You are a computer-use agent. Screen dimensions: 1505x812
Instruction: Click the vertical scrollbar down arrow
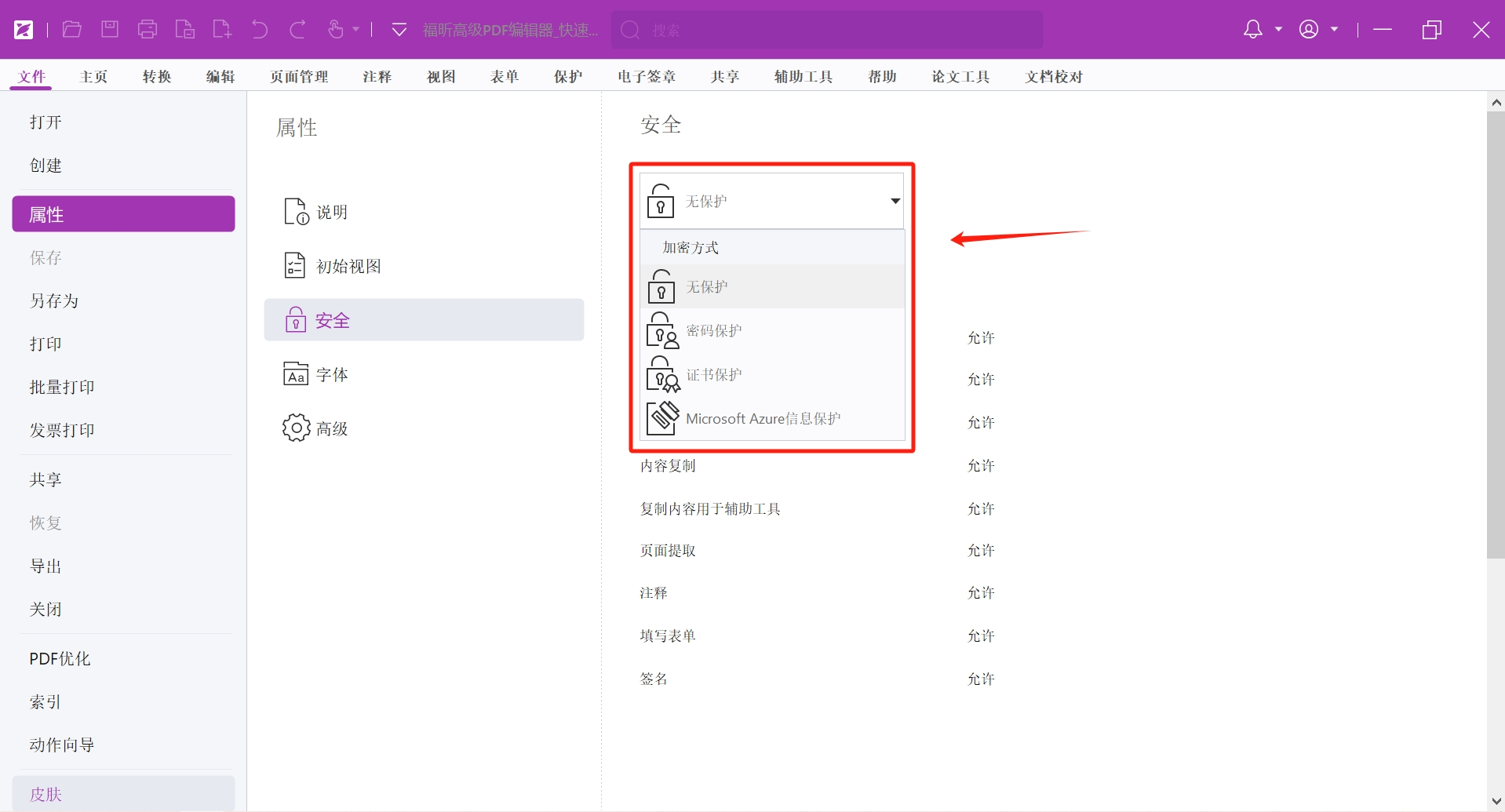1496,801
